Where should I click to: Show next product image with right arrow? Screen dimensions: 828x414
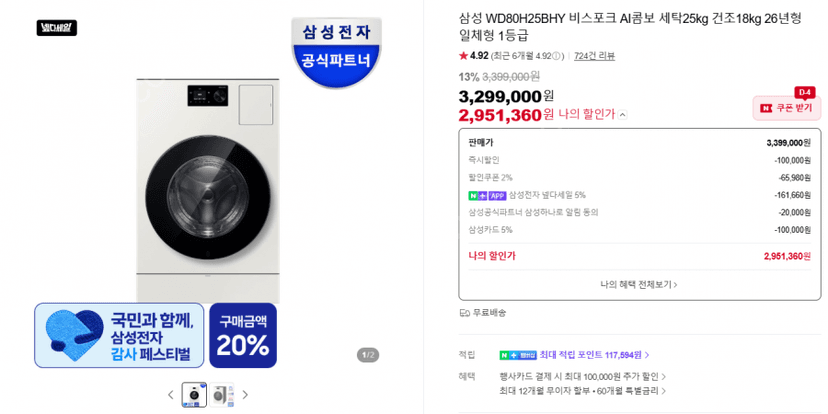[245, 394]
